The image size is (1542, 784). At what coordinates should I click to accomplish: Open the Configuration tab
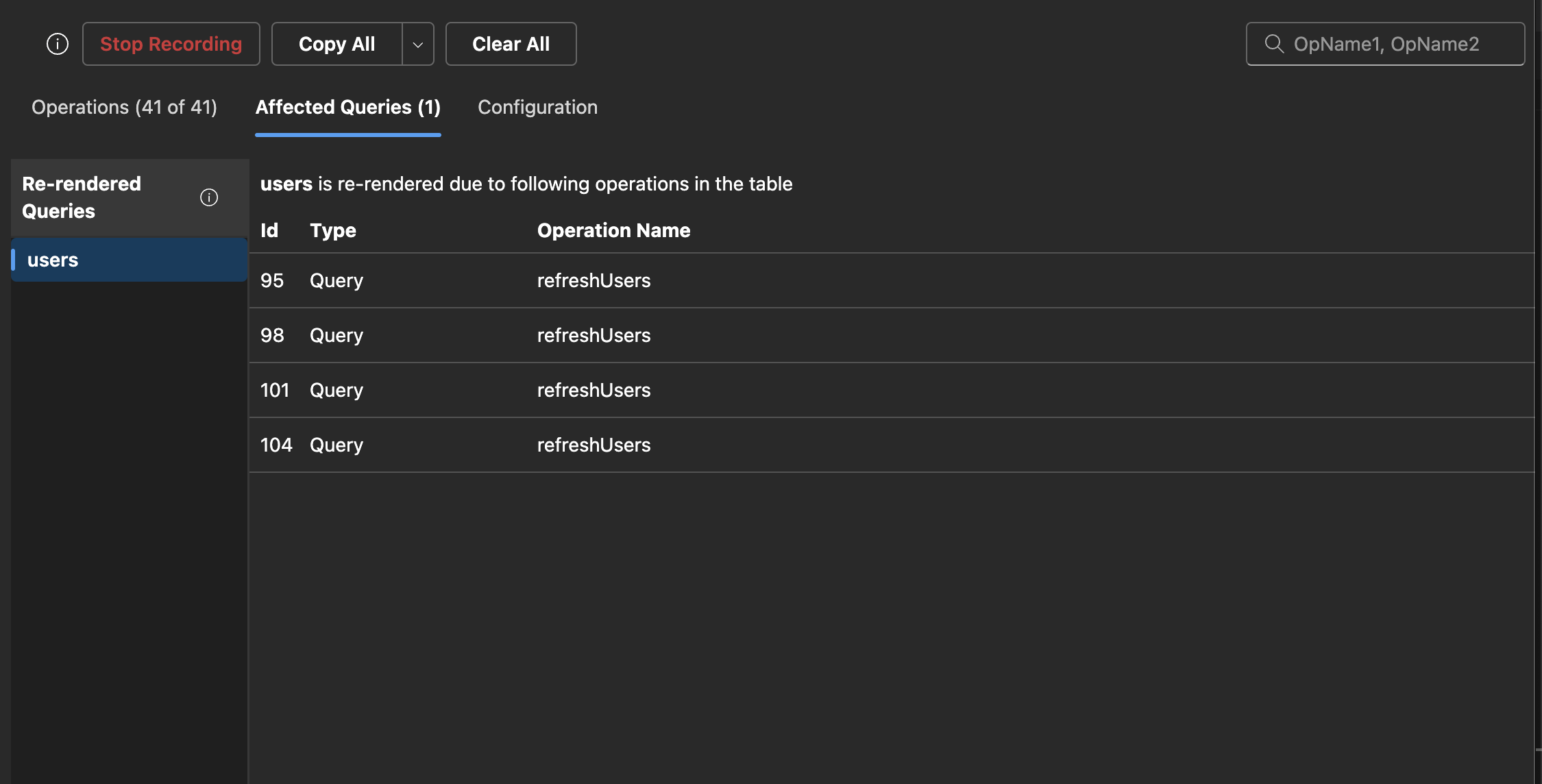[537, 107]
